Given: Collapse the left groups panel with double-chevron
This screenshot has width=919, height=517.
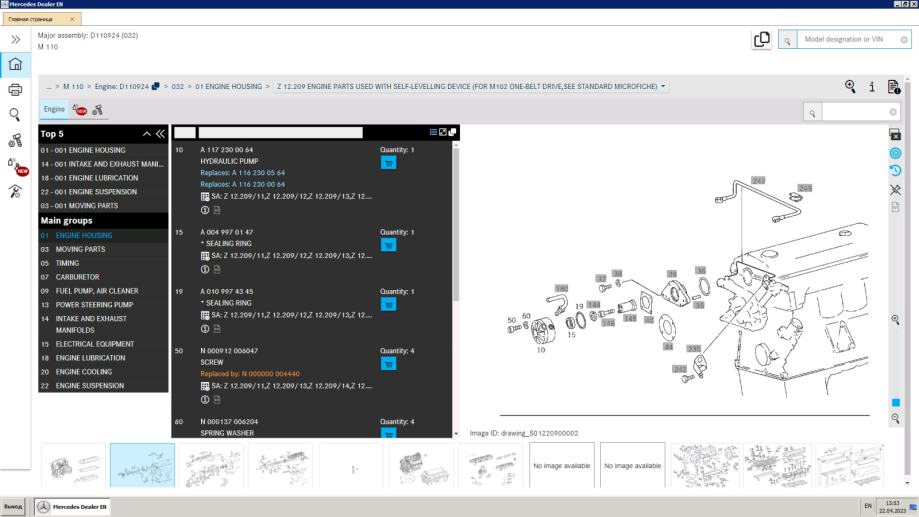Looking at the screenshot, I should click(160, 134).
